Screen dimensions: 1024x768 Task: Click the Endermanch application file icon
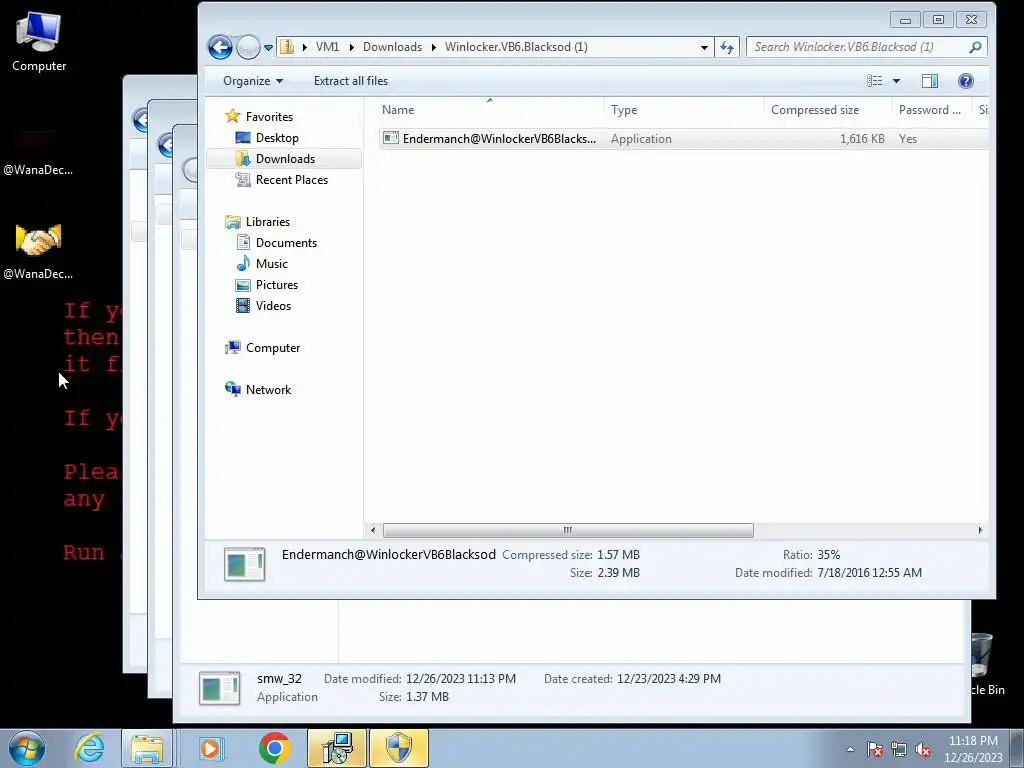391,138
